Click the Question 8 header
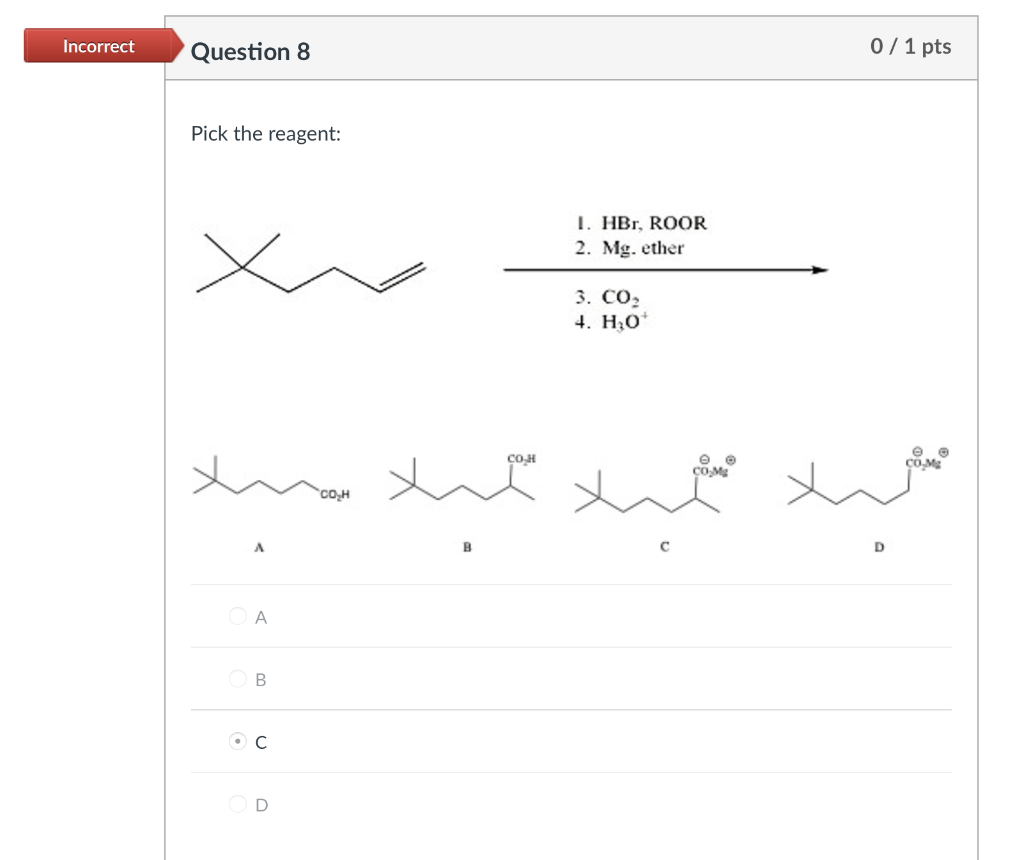 (x=250, y=52)
